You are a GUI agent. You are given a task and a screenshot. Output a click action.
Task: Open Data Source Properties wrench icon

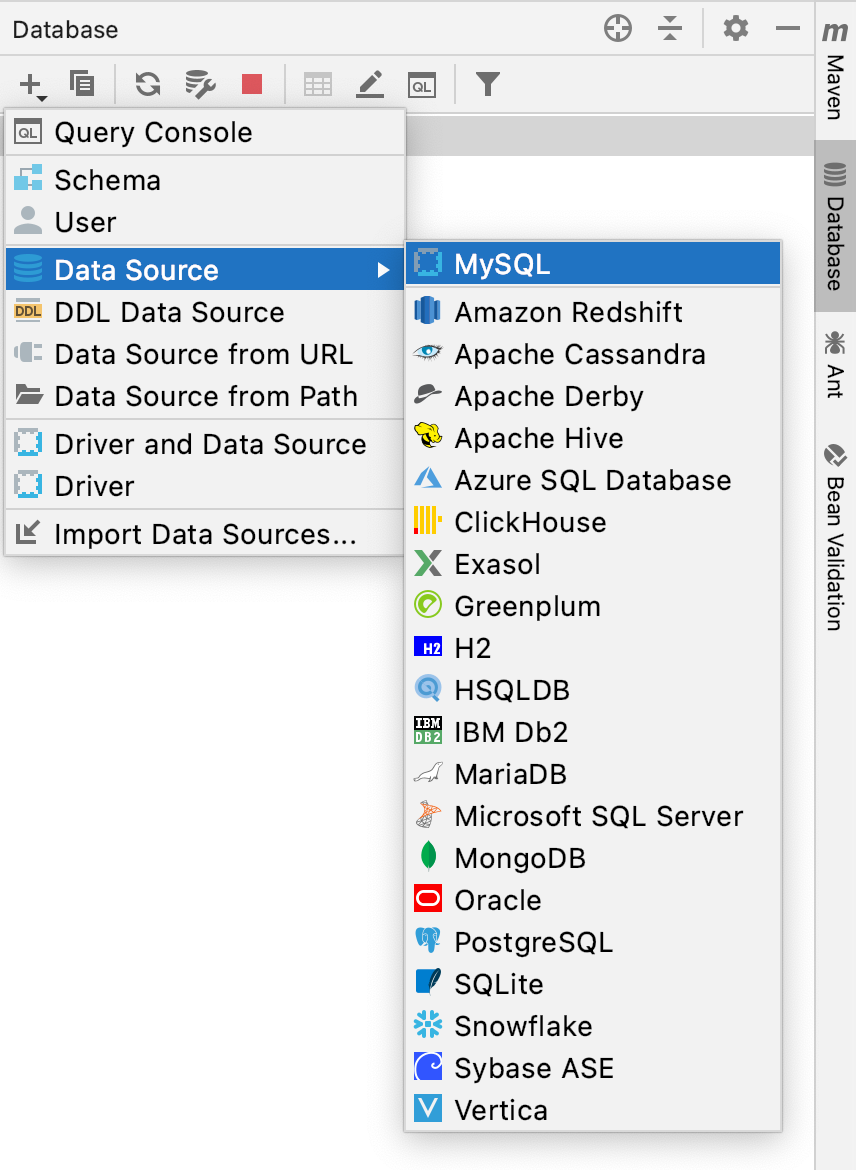pos(201,85)
